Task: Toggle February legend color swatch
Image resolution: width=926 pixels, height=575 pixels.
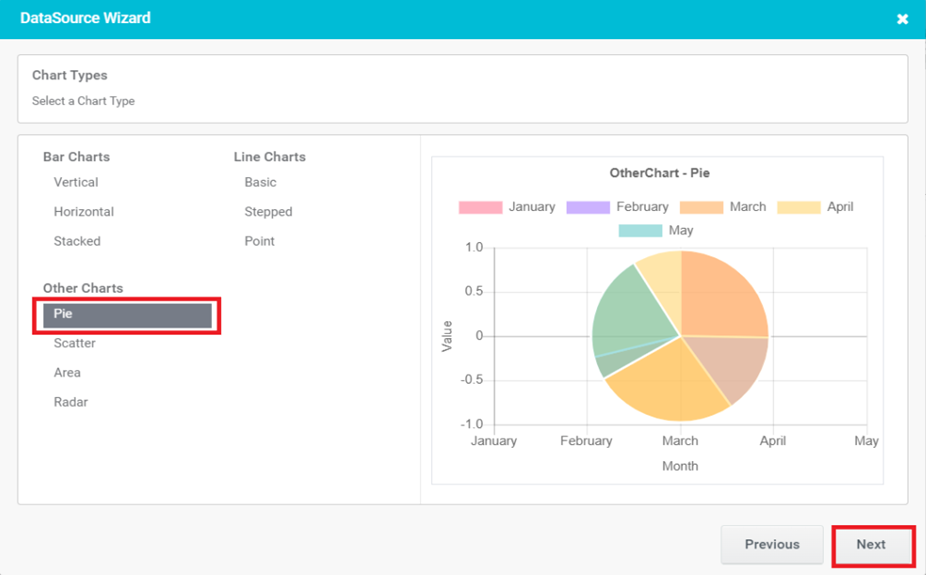Action: (x=588, y=207)
